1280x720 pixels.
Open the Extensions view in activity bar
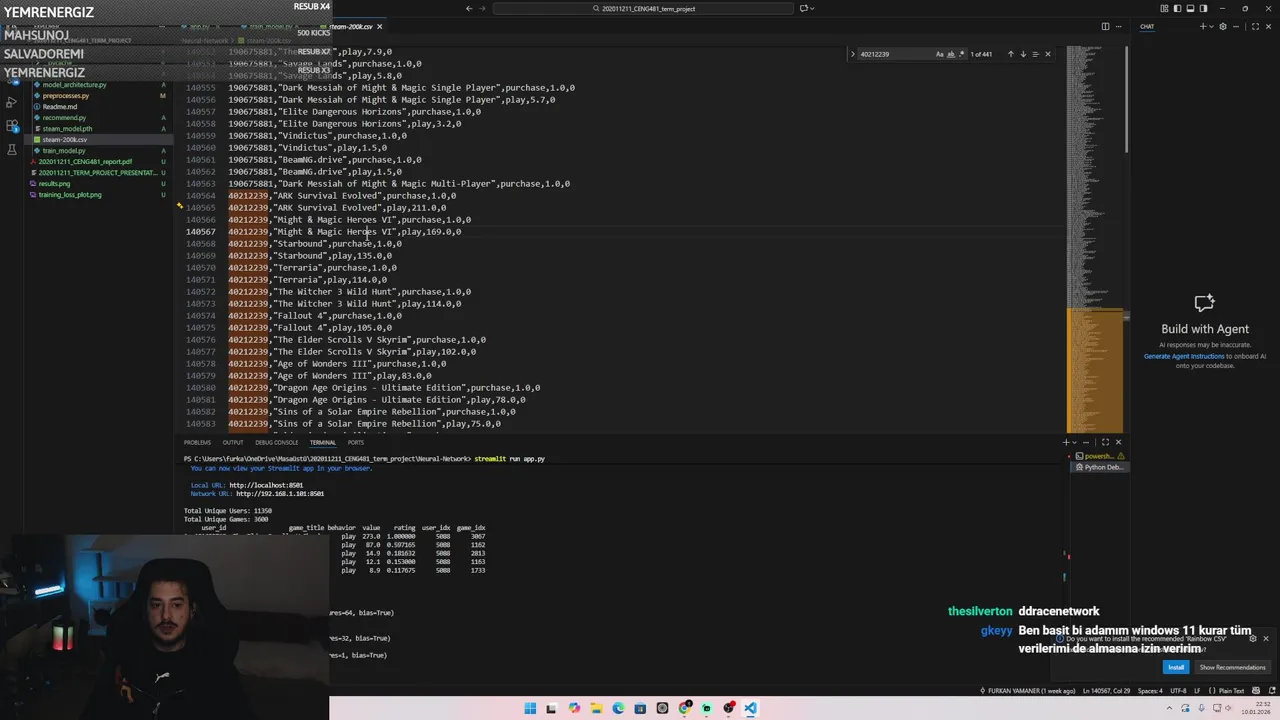coord(11,126)
